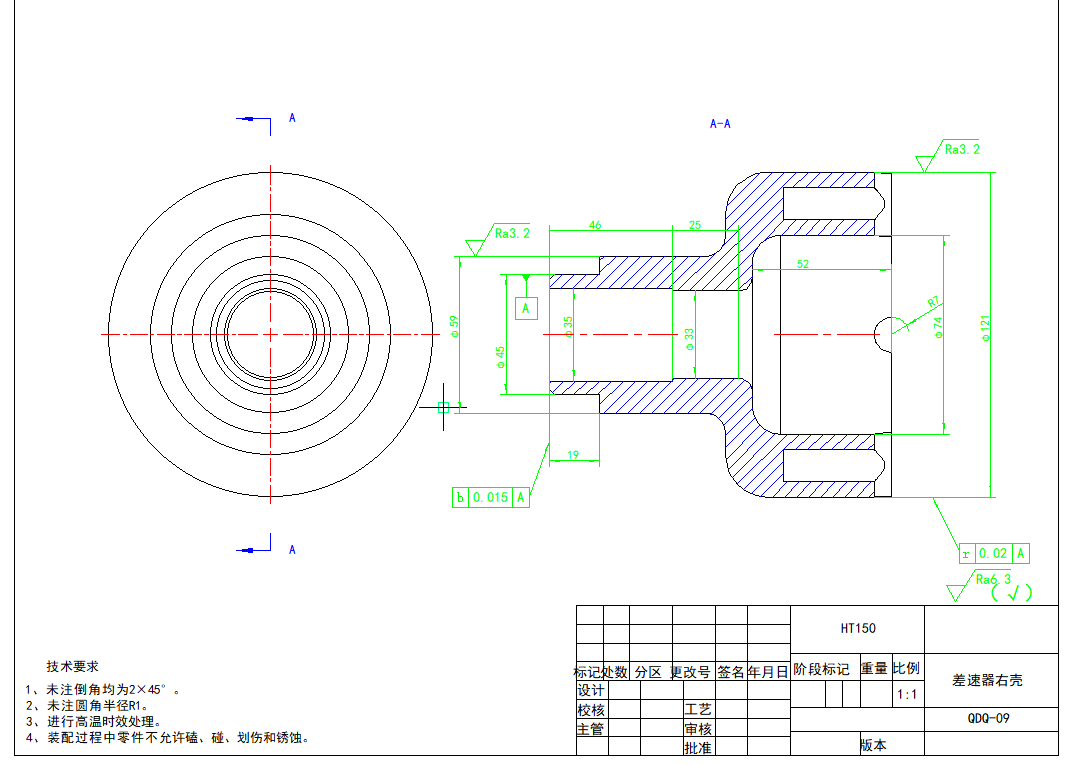Select the 技术要求 heading text
The height and width of the screenshot is (765, 1071).
tap(72, 666)
